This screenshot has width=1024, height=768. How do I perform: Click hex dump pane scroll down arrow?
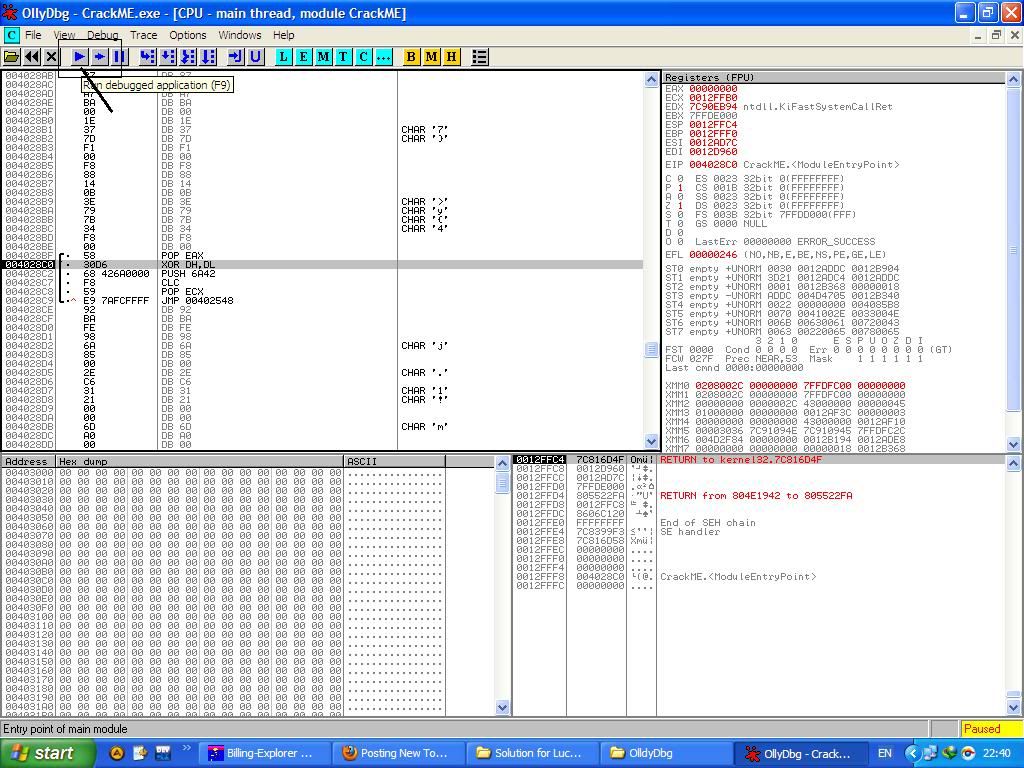(x=502, y=707)
